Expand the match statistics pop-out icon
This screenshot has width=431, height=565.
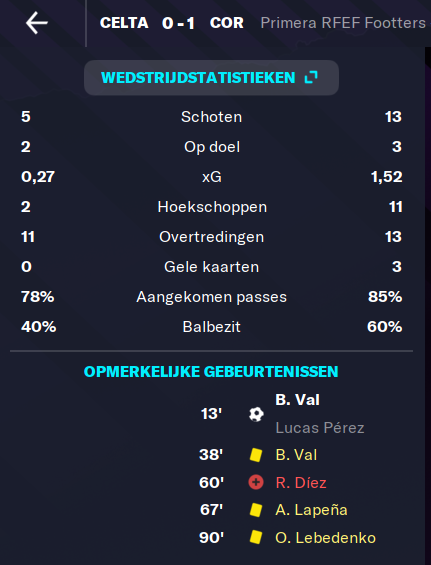point(311,77)
